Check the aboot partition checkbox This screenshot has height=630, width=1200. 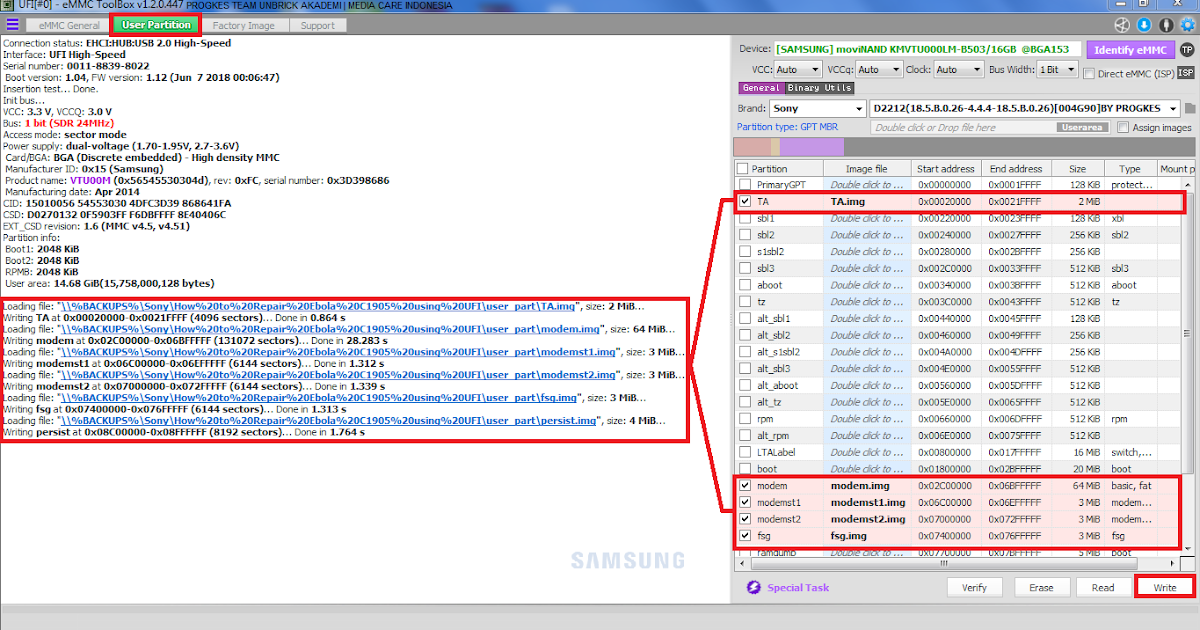pyautogui.click(x=744, y=285)
